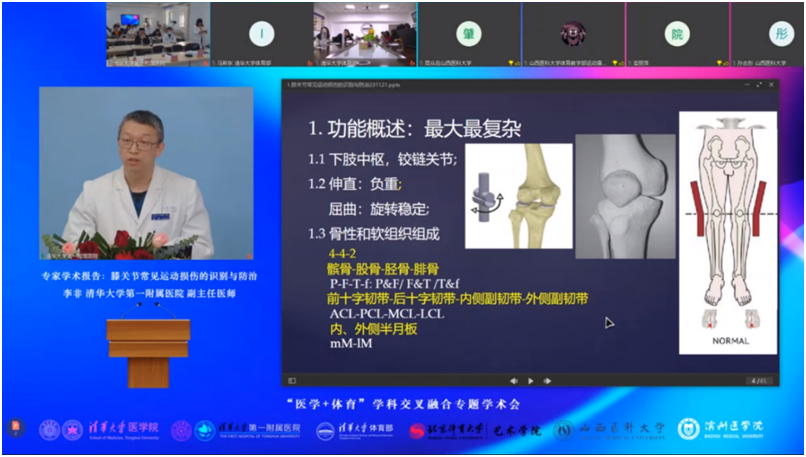Viewport: 806px width, 457px height.
Task: Go to the next slide arrow
Action: [x=547, y=380]
